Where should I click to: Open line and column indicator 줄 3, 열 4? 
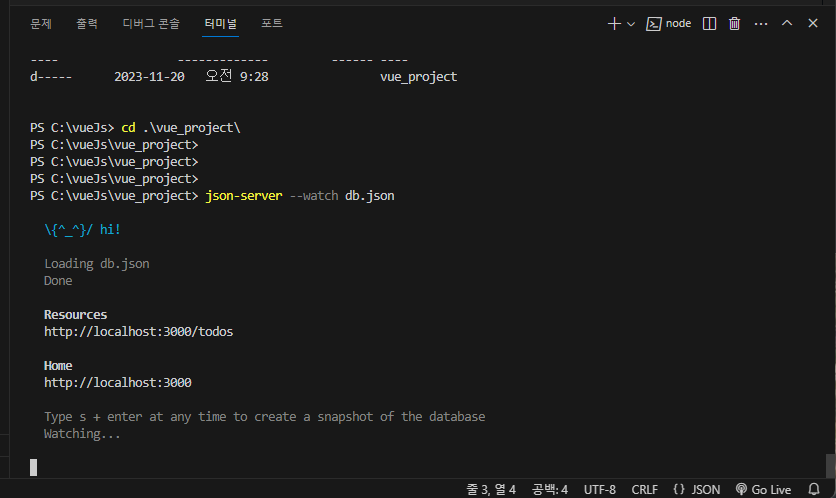[491, 489]
